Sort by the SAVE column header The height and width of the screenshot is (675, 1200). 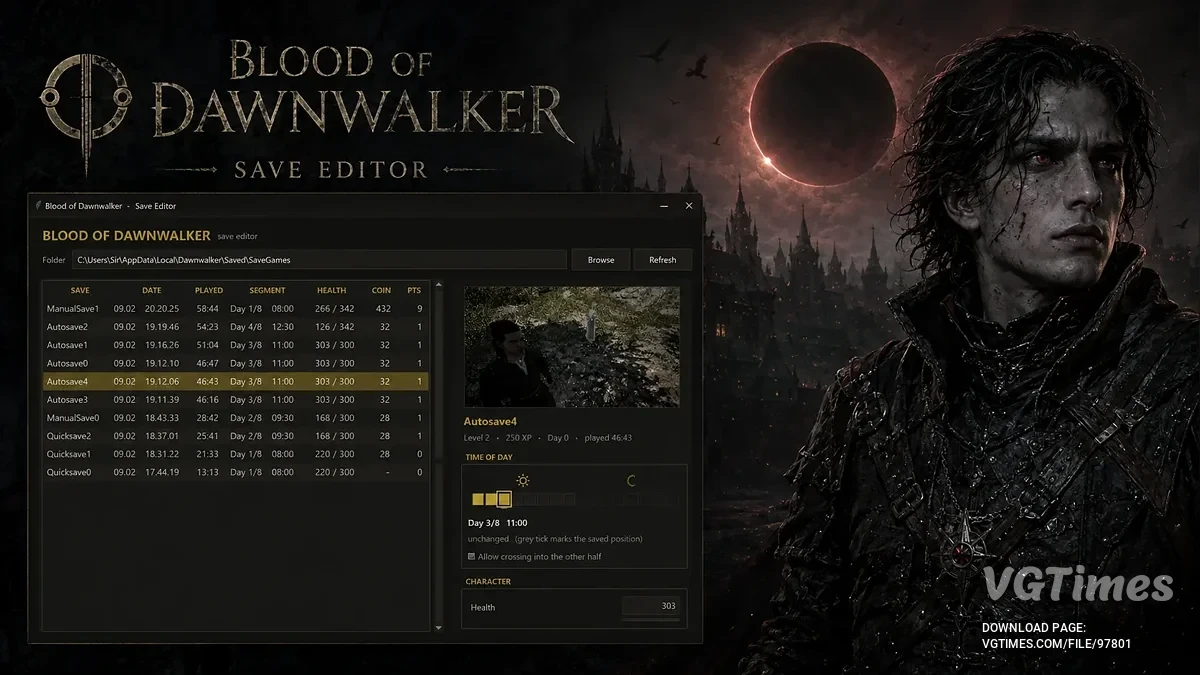(x=80, y=290)
